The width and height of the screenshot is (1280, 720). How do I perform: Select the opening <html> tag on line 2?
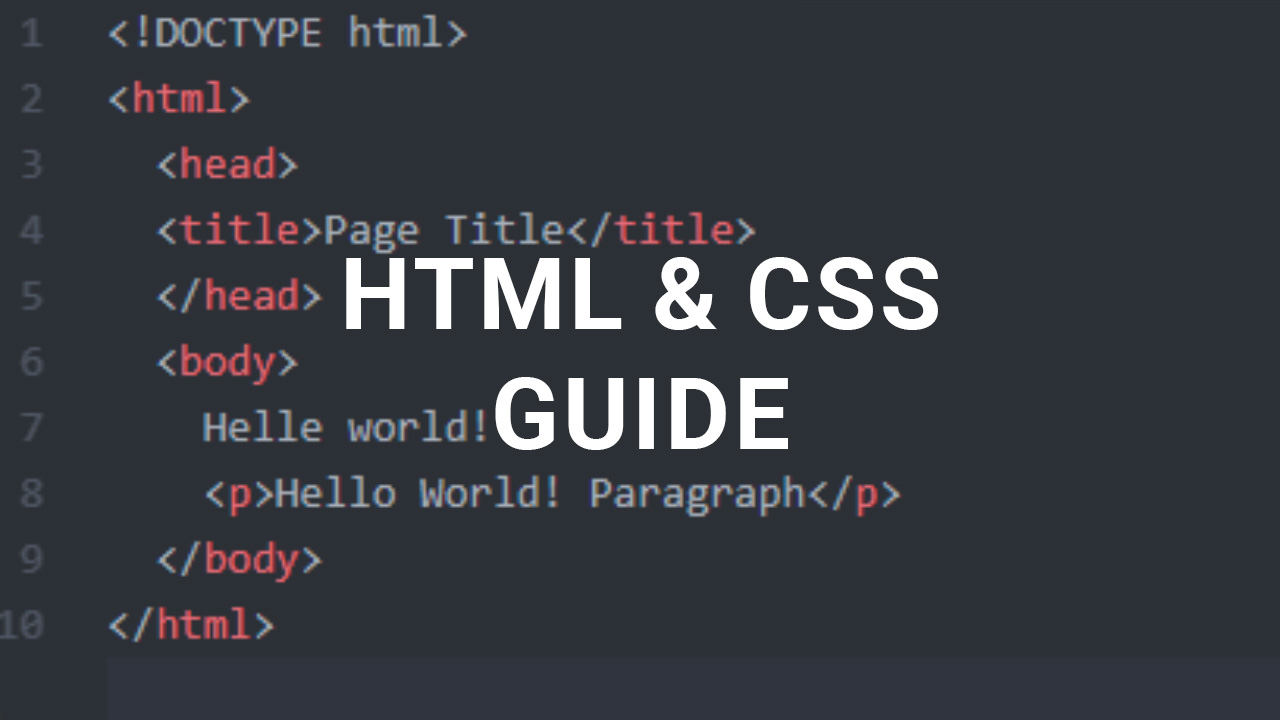coord(178,99)
